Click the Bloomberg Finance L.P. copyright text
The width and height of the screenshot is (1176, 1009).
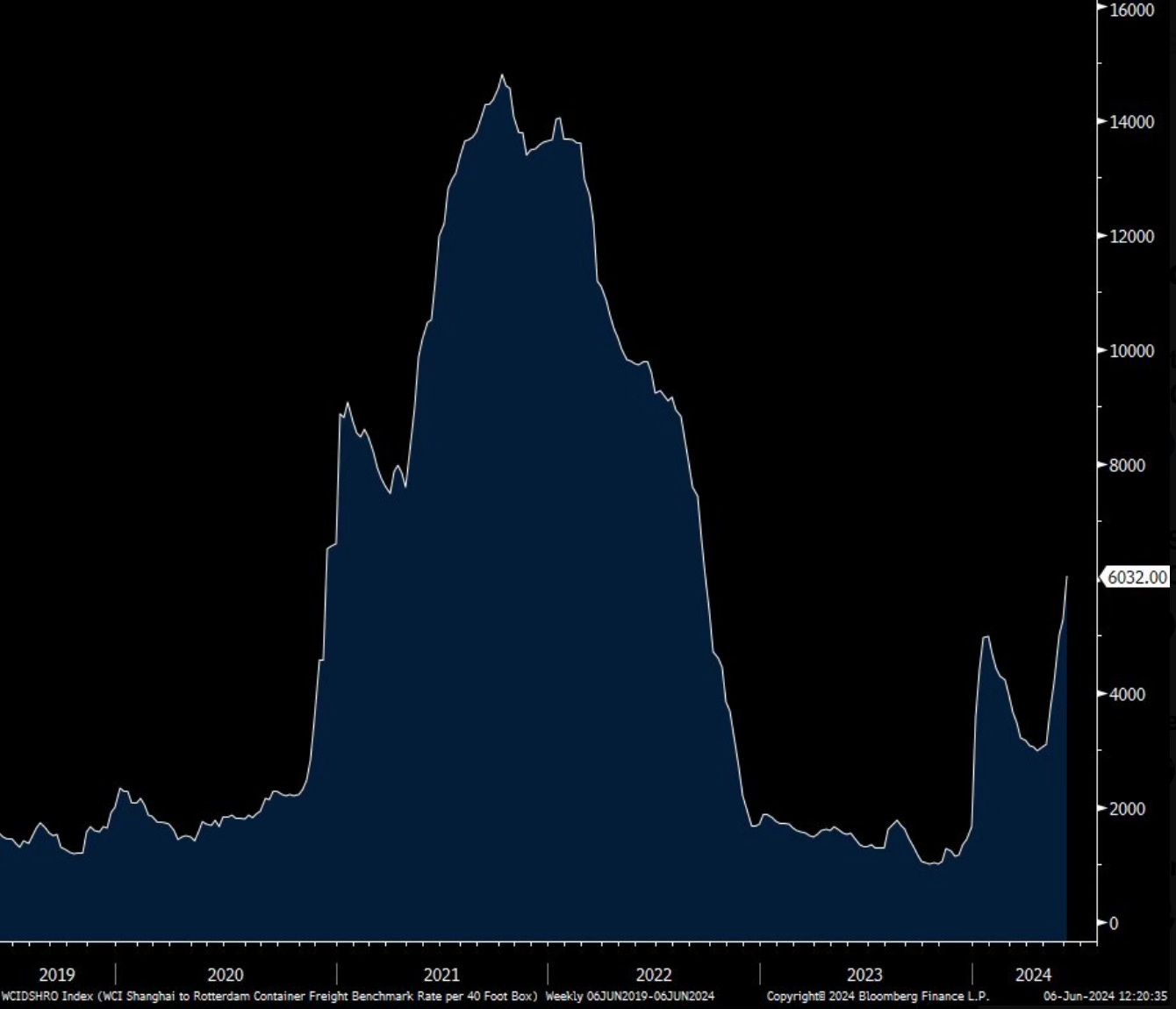click(878, 997)
